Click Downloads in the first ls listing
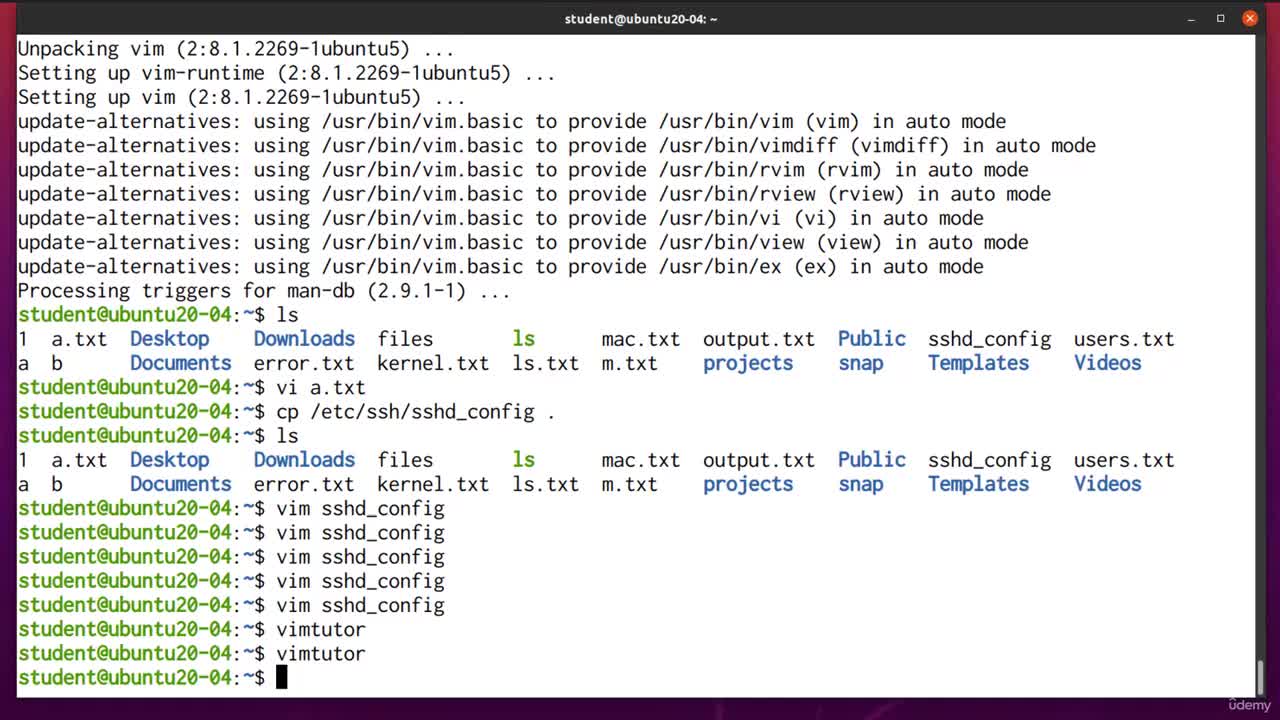 point(304,339)
